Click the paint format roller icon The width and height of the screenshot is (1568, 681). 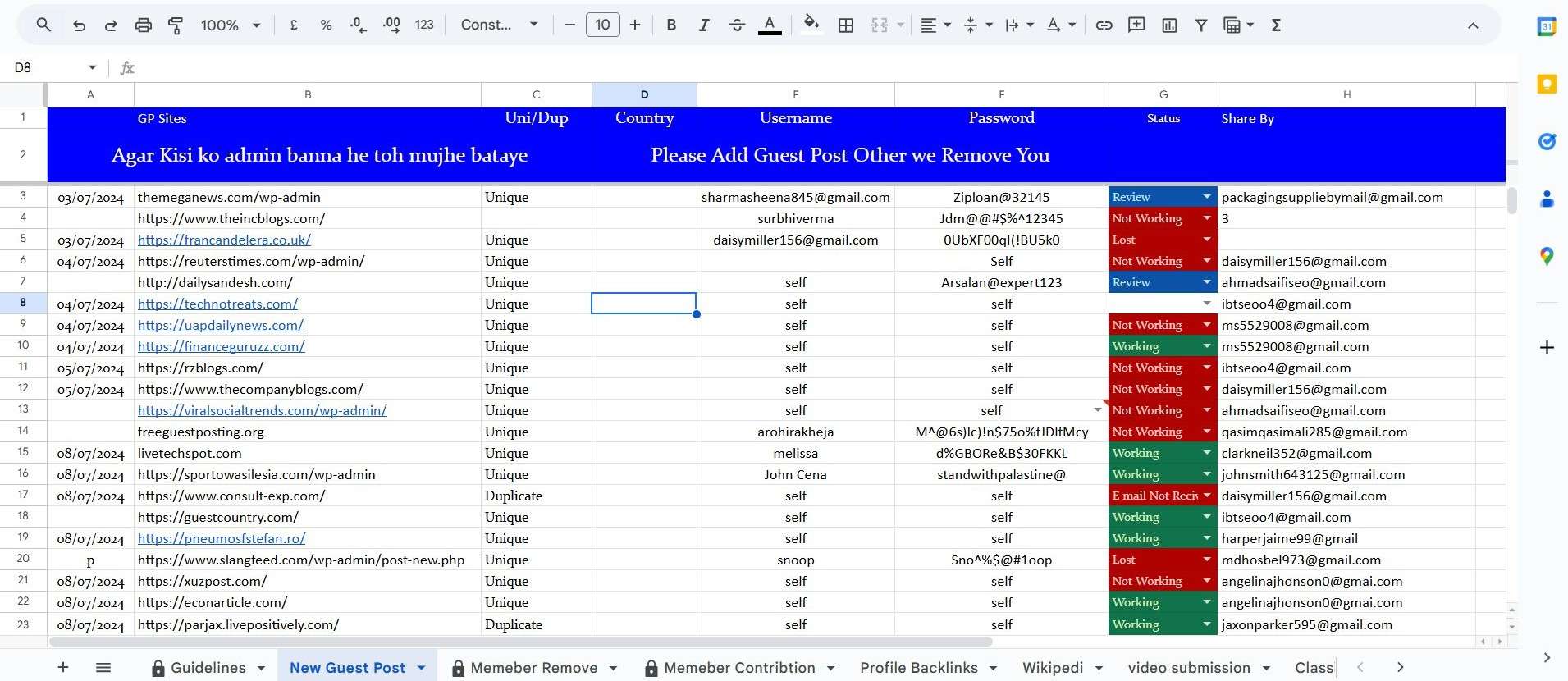pyautogui.click(x=176, y=25)
